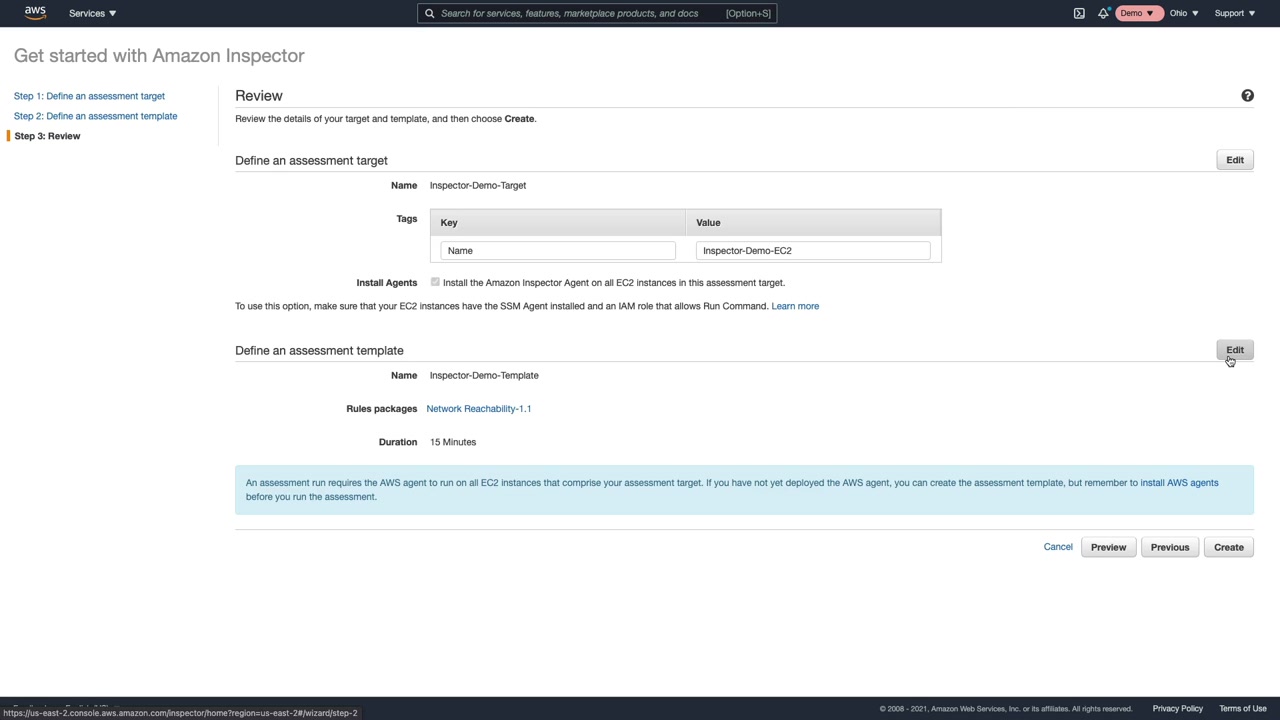This screenshot has width=1280, height=720.
Task: Toggle Install Amazon Inspector Agent checkbox
Action: tap(435, 282)
